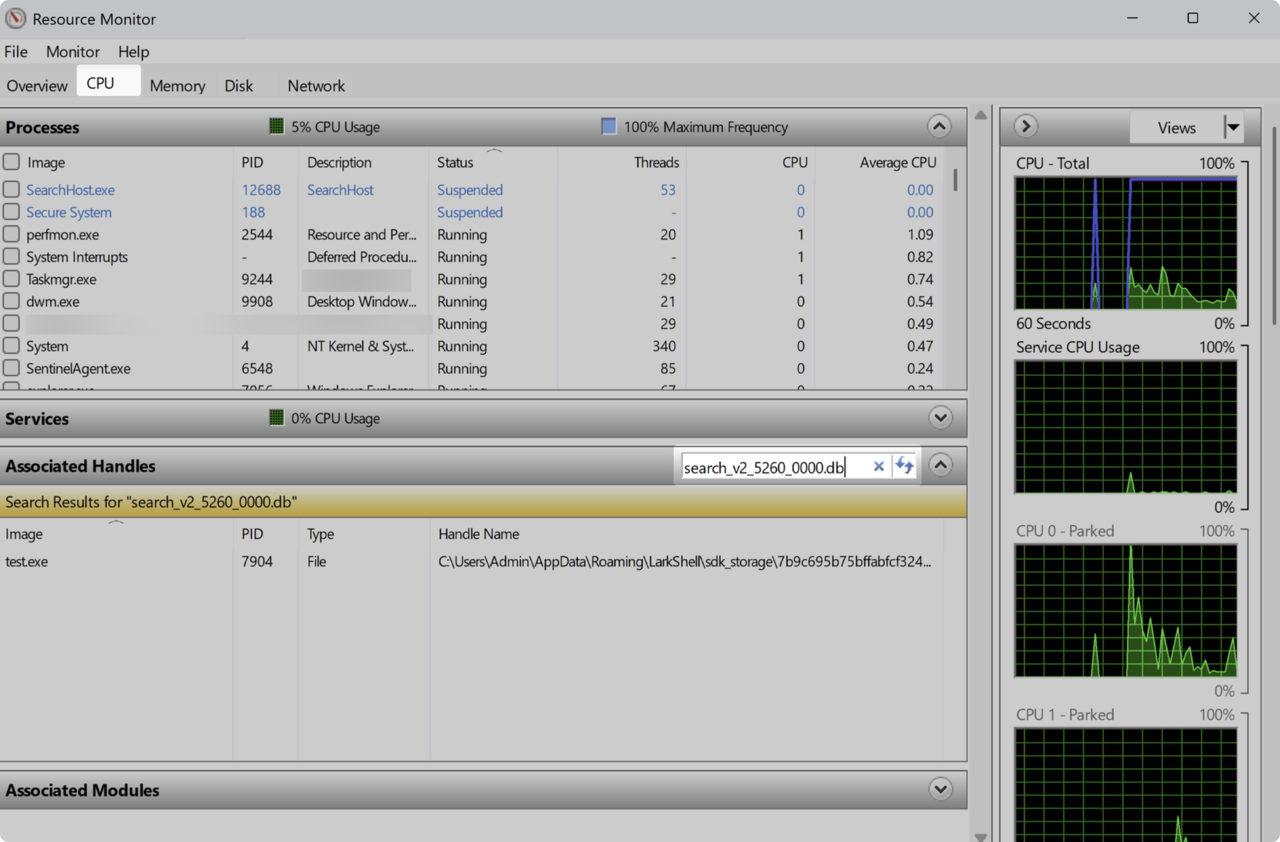Check the System process checkbox
The height and width of the screenshot is (842, 1280).
[x=11, y=345]
